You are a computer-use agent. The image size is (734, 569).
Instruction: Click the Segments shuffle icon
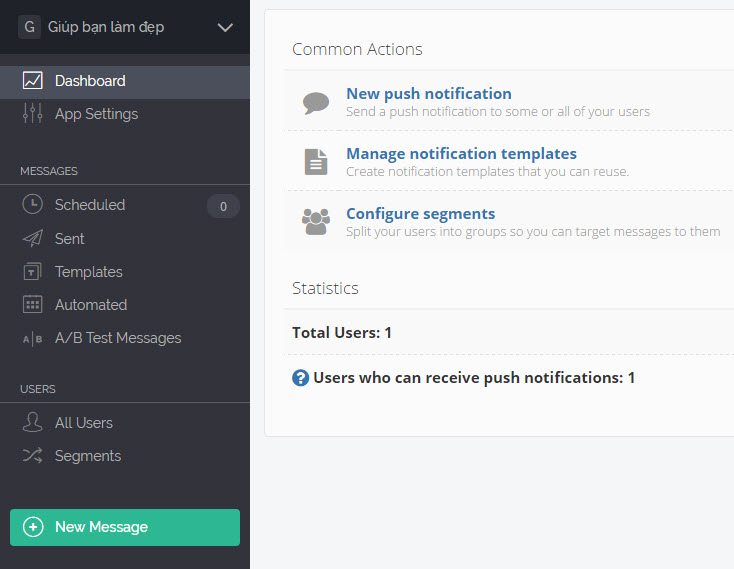33,456
